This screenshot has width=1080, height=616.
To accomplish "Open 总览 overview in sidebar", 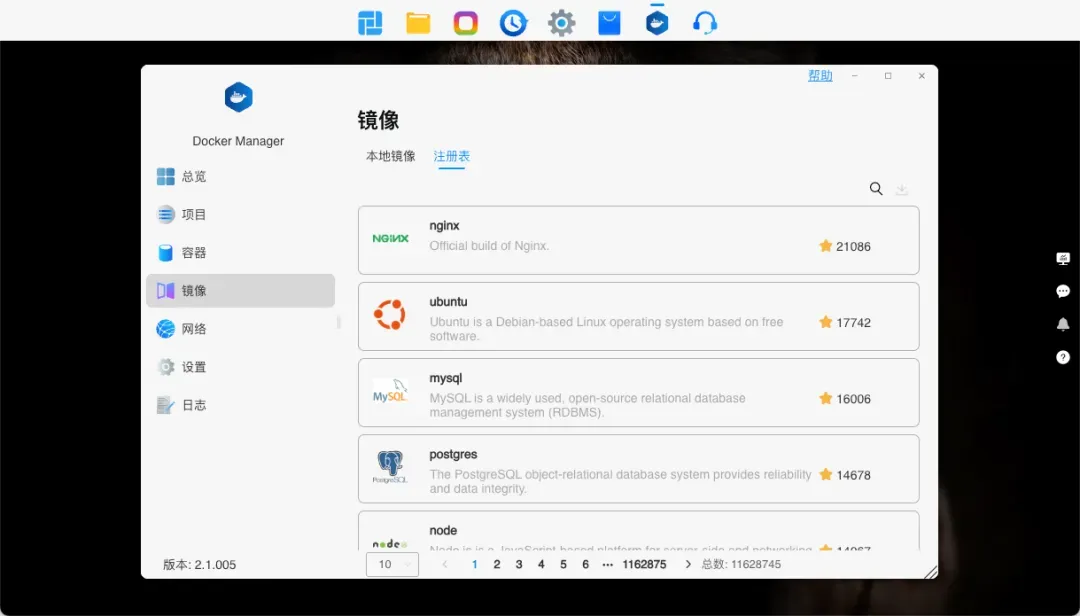I will (x=193, y=177).
